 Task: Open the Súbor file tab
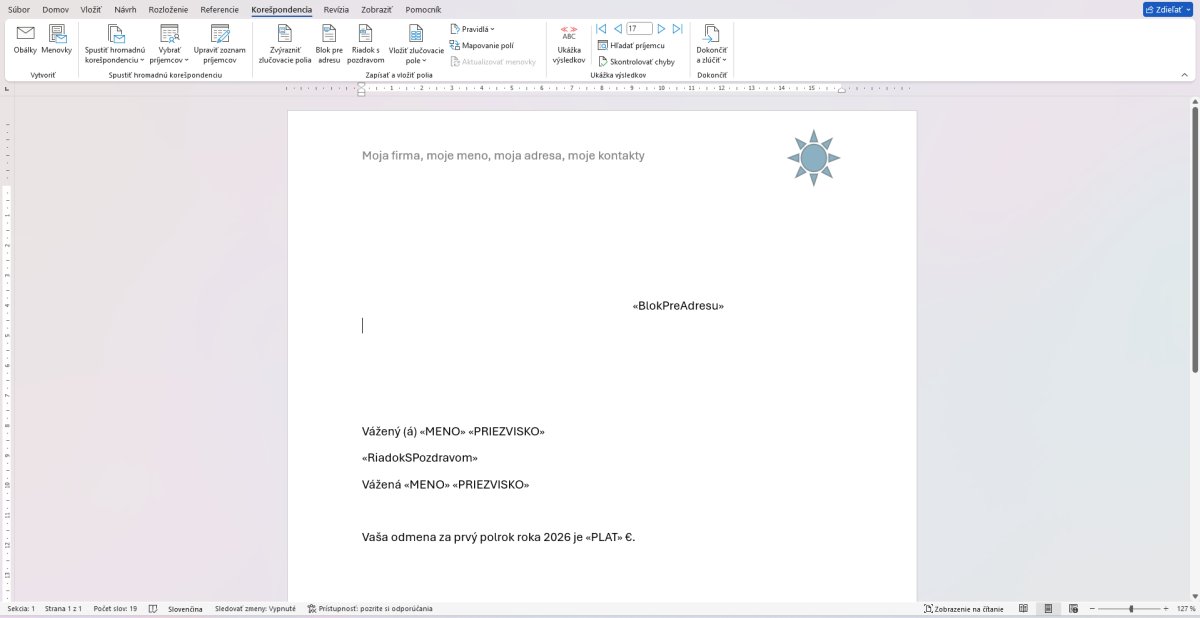point(19,9)
